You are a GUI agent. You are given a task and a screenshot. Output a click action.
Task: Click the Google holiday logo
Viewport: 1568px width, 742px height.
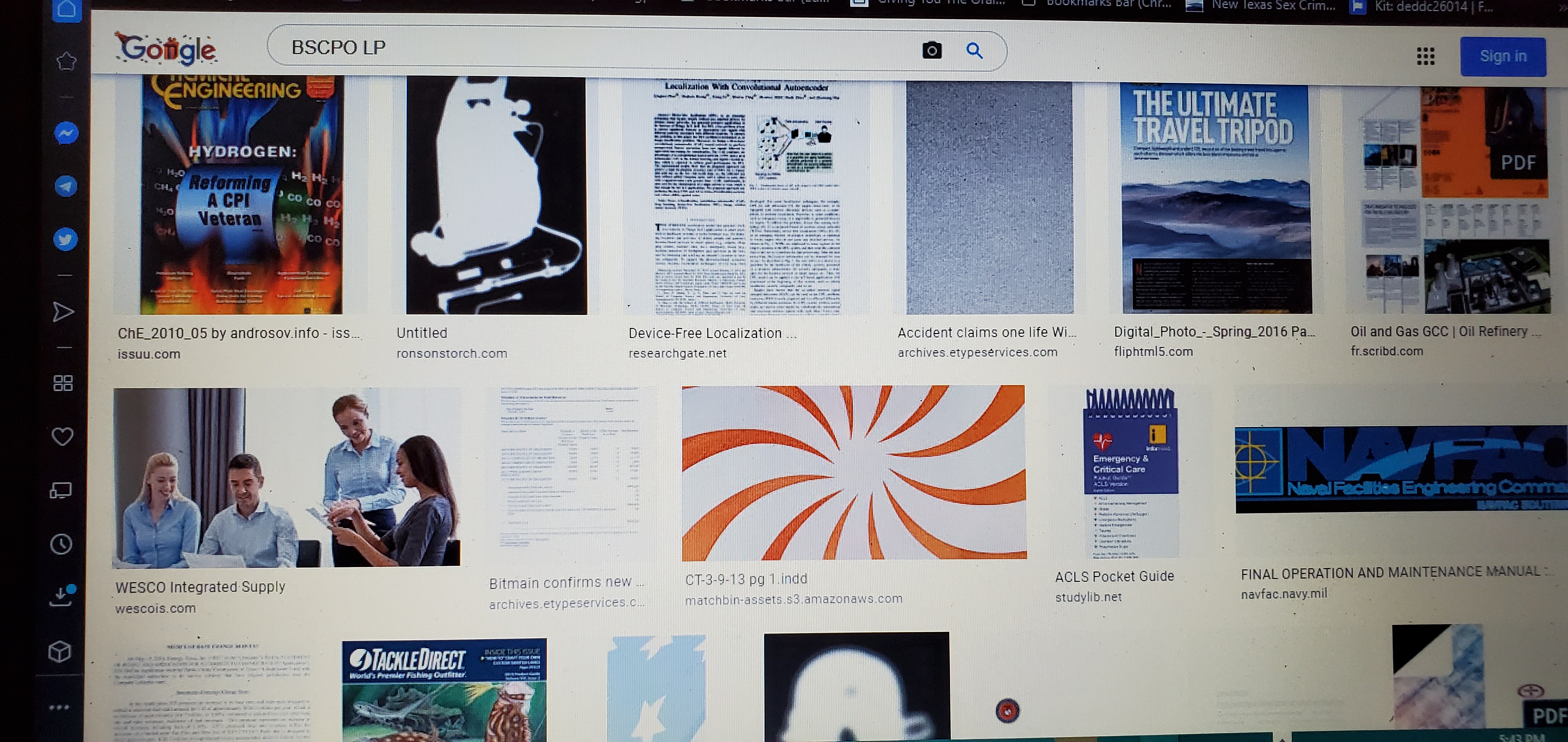click(x=166, y=49)
